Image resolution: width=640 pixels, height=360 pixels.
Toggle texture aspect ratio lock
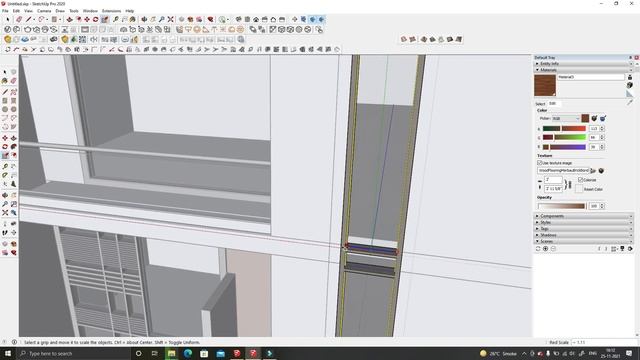pos(569,184)
